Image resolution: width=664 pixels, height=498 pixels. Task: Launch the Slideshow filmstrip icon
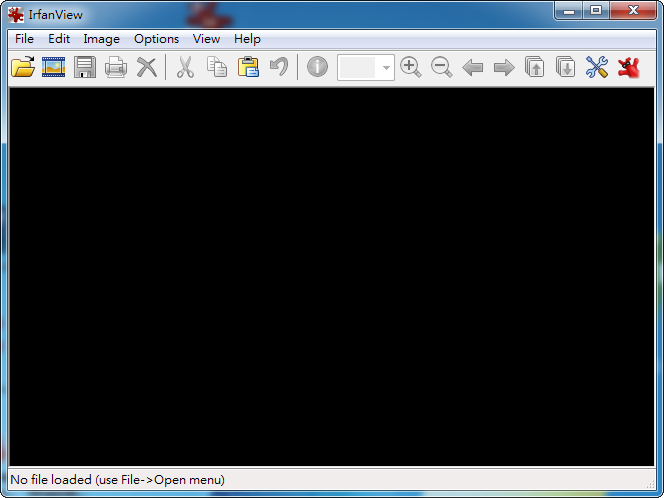tap(53, 67)
